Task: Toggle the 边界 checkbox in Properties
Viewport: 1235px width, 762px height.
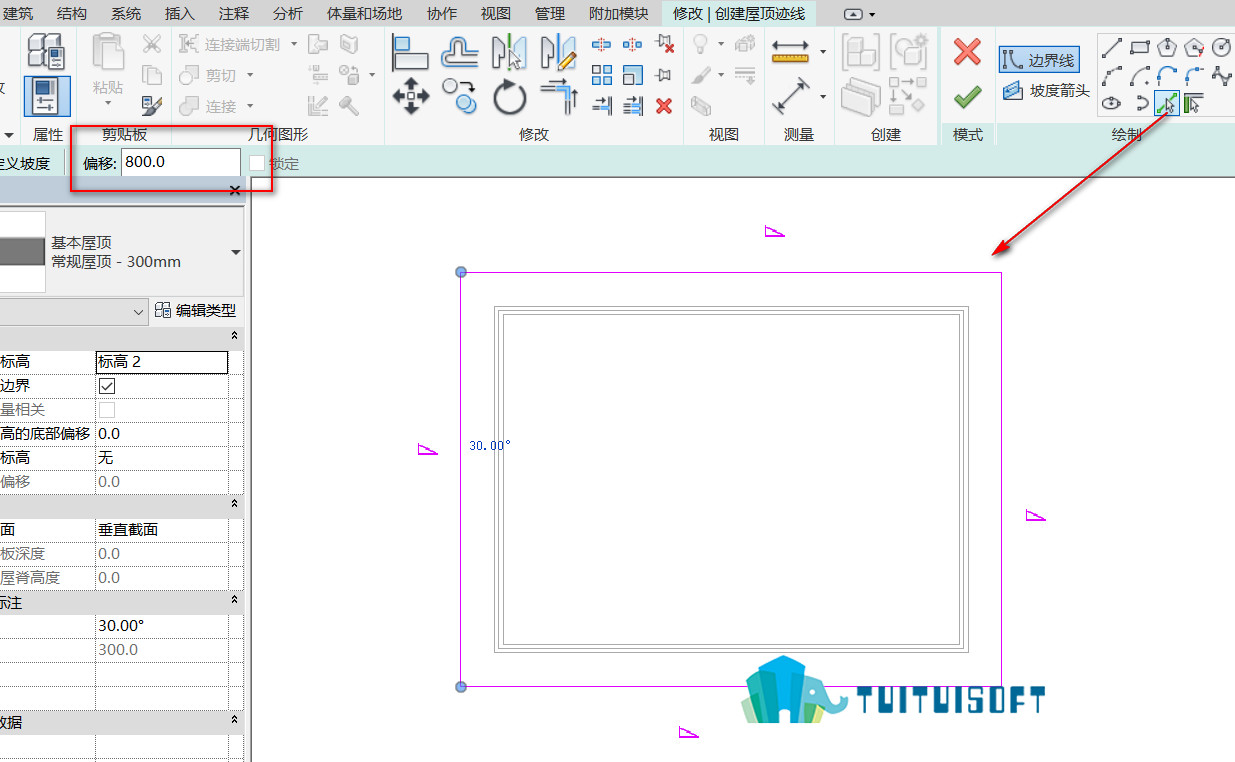Action: pos(107,386)
